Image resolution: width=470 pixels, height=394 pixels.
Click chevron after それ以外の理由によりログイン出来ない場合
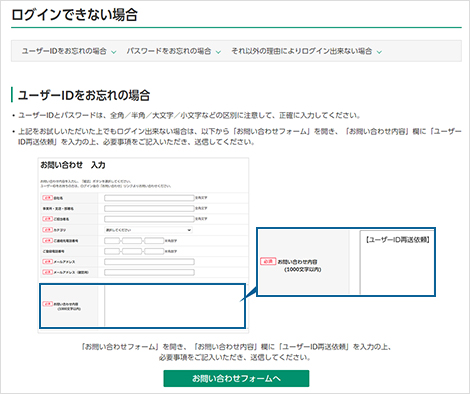(x=379, y=52)
